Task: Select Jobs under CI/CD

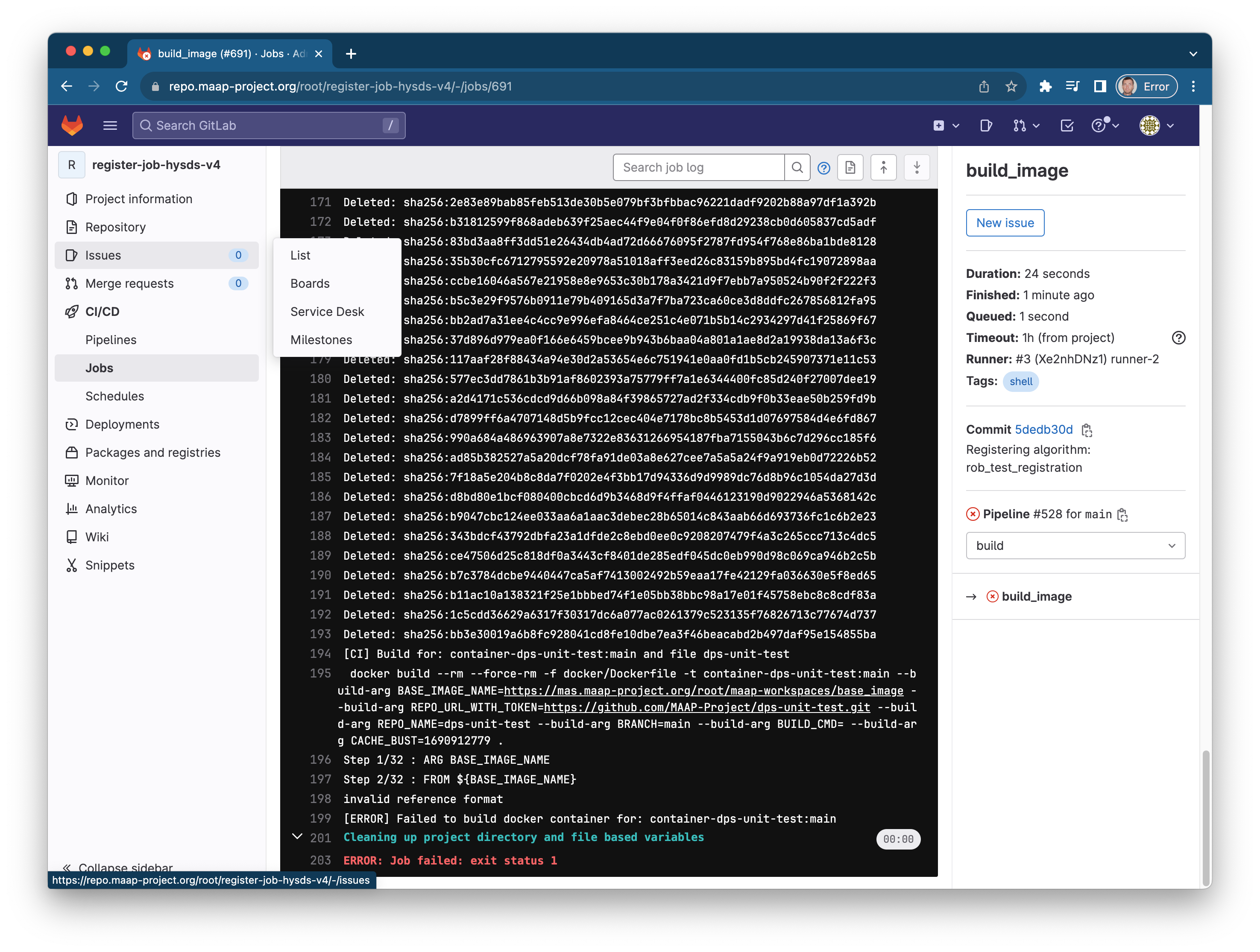Action: tap(157, 368)
